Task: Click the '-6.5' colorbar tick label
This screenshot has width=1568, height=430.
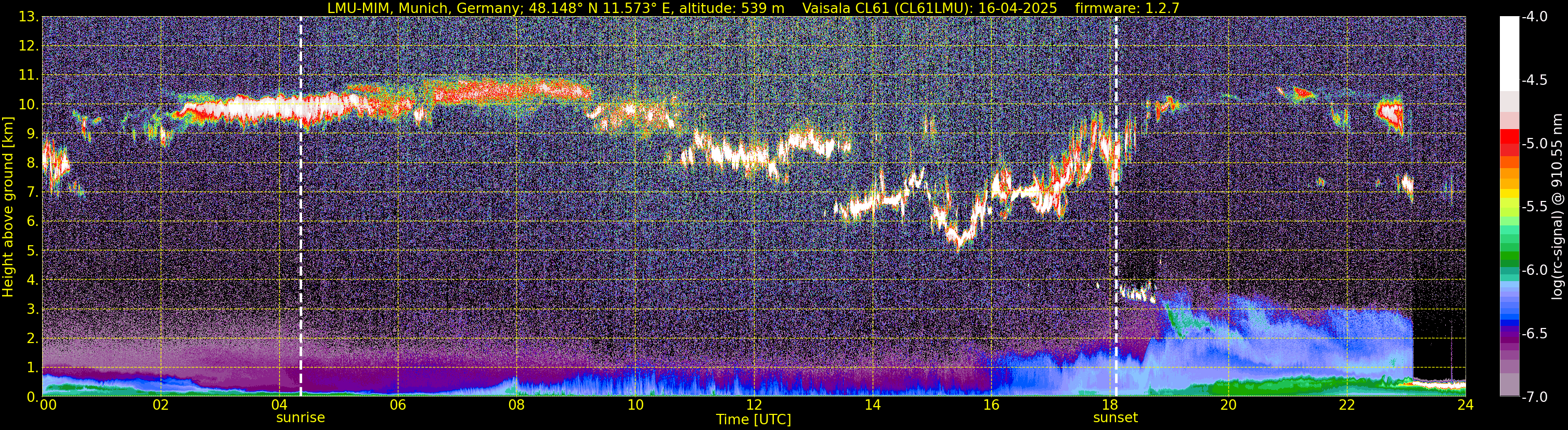Action: (1534, 334)
